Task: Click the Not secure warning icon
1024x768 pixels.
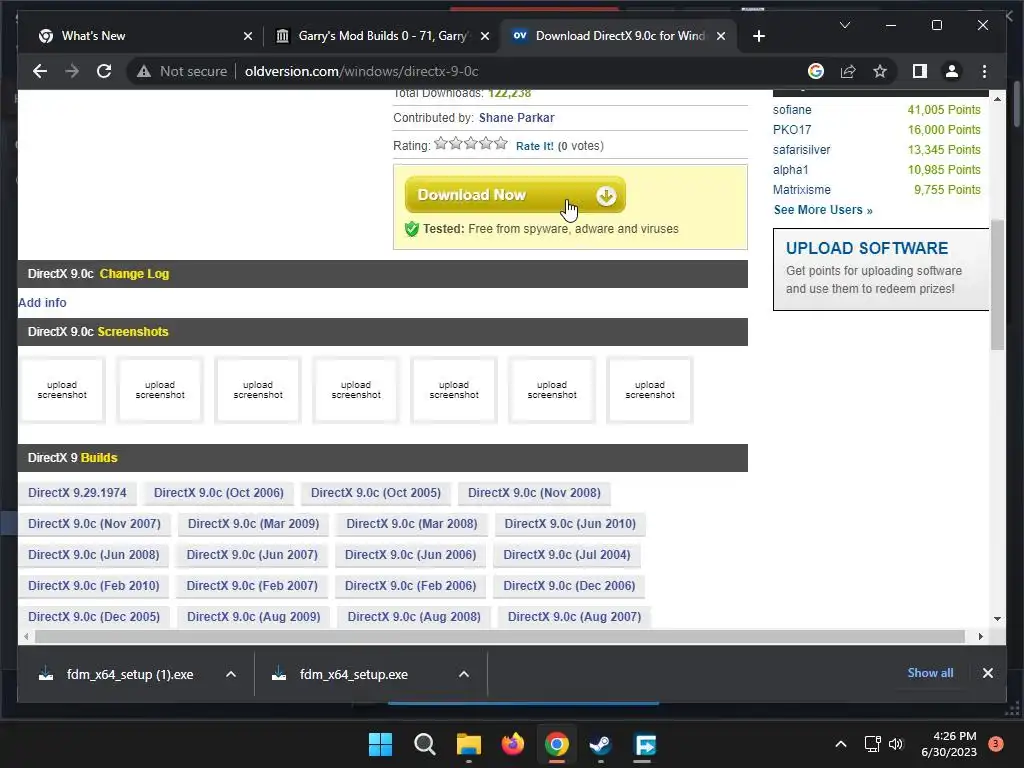Action: pos(144,71)
